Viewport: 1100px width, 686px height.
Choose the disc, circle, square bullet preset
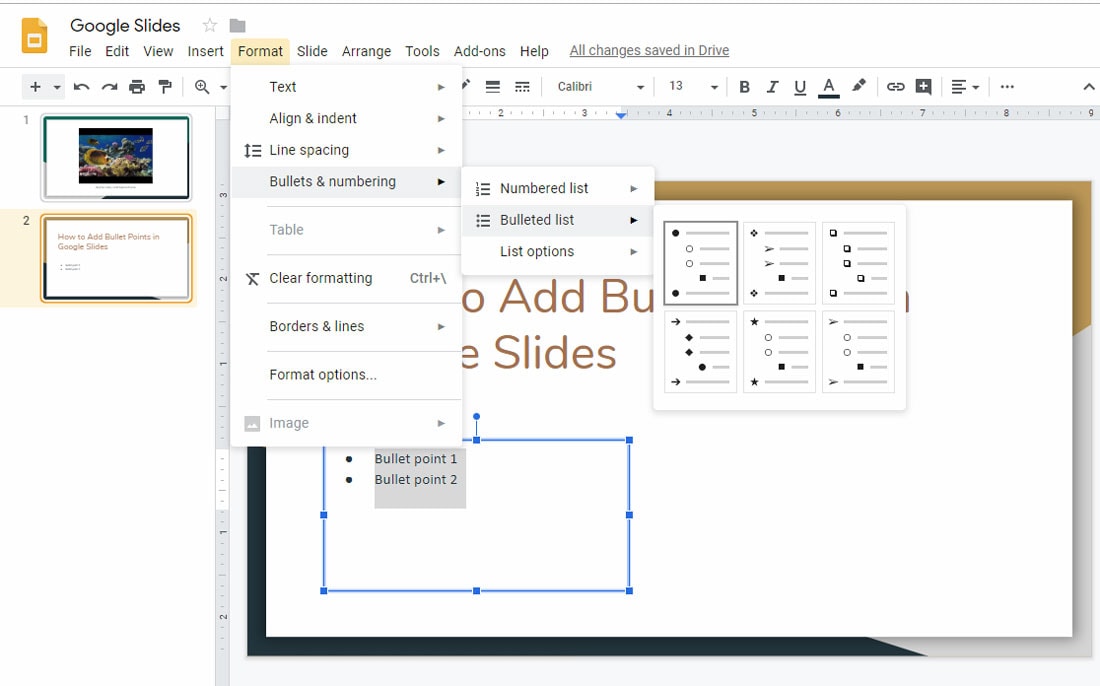(700, 263)
